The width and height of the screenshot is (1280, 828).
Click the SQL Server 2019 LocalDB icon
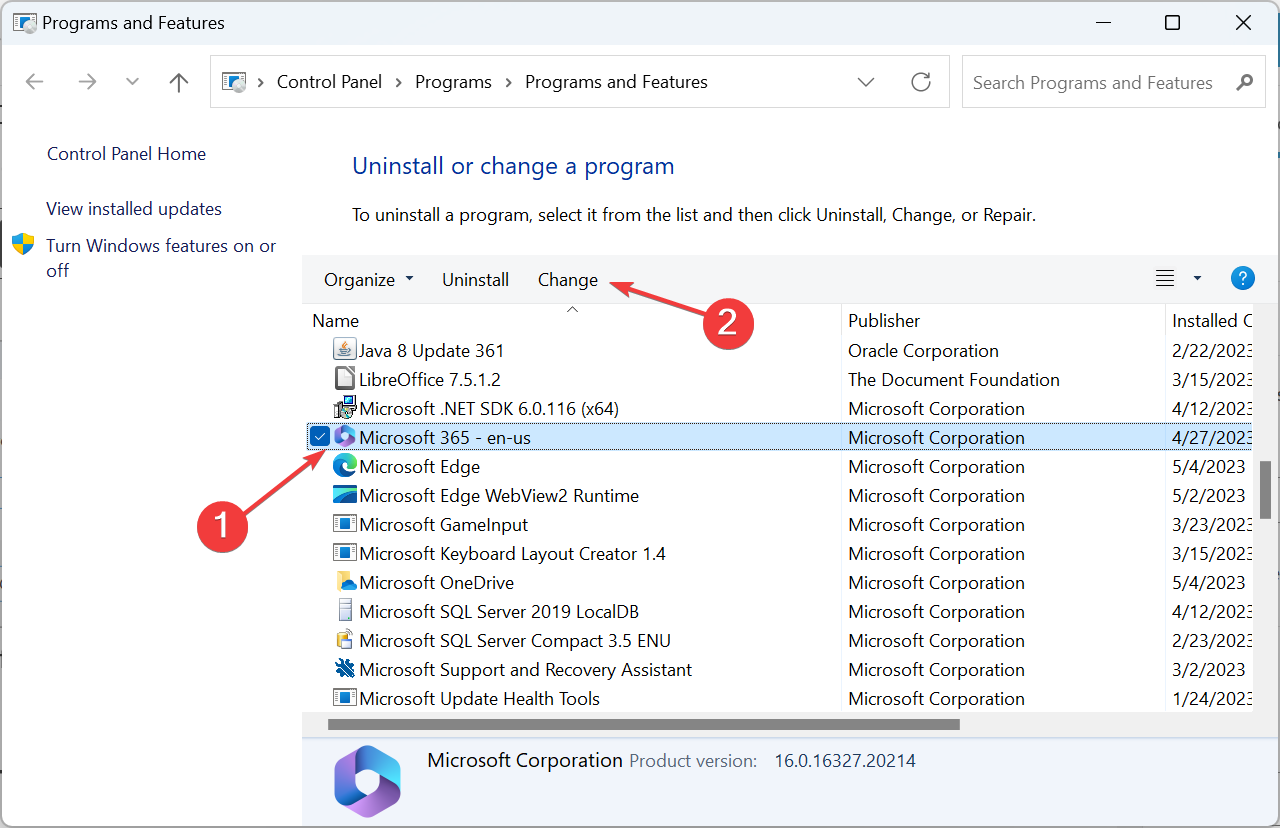pos(345,611)
